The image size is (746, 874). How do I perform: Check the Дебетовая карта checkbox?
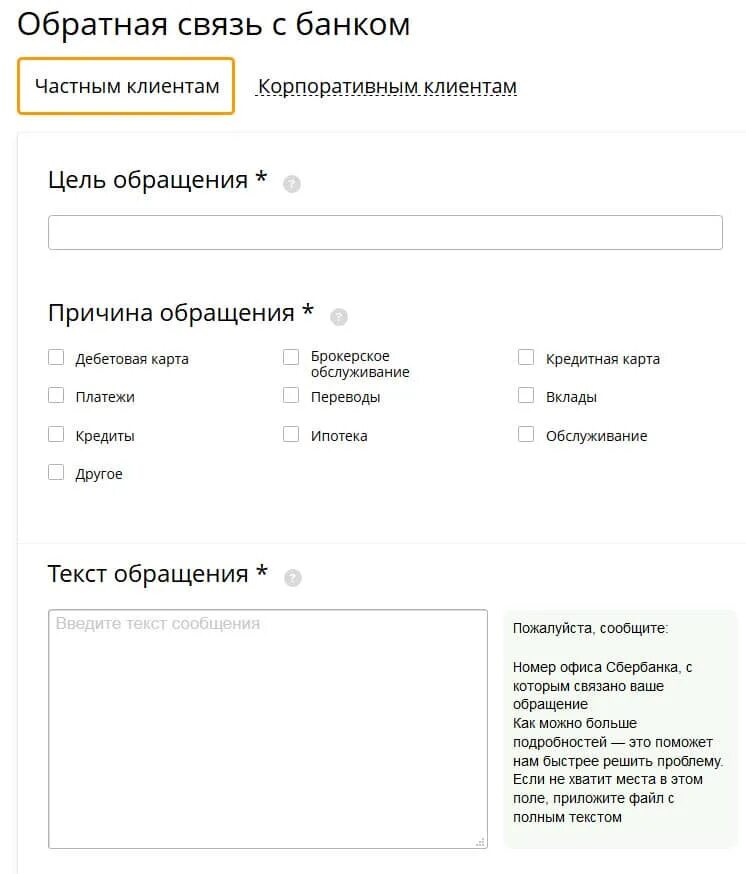[x=56, y=357]
